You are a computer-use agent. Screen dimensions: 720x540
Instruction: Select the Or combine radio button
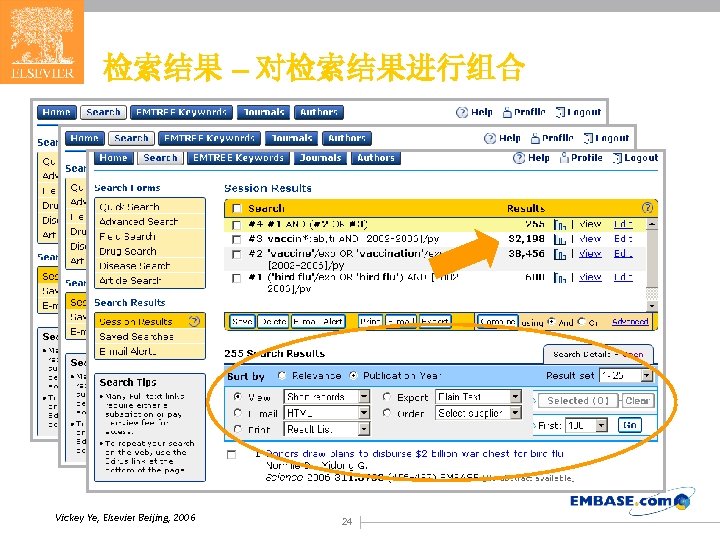click(581, 321)
